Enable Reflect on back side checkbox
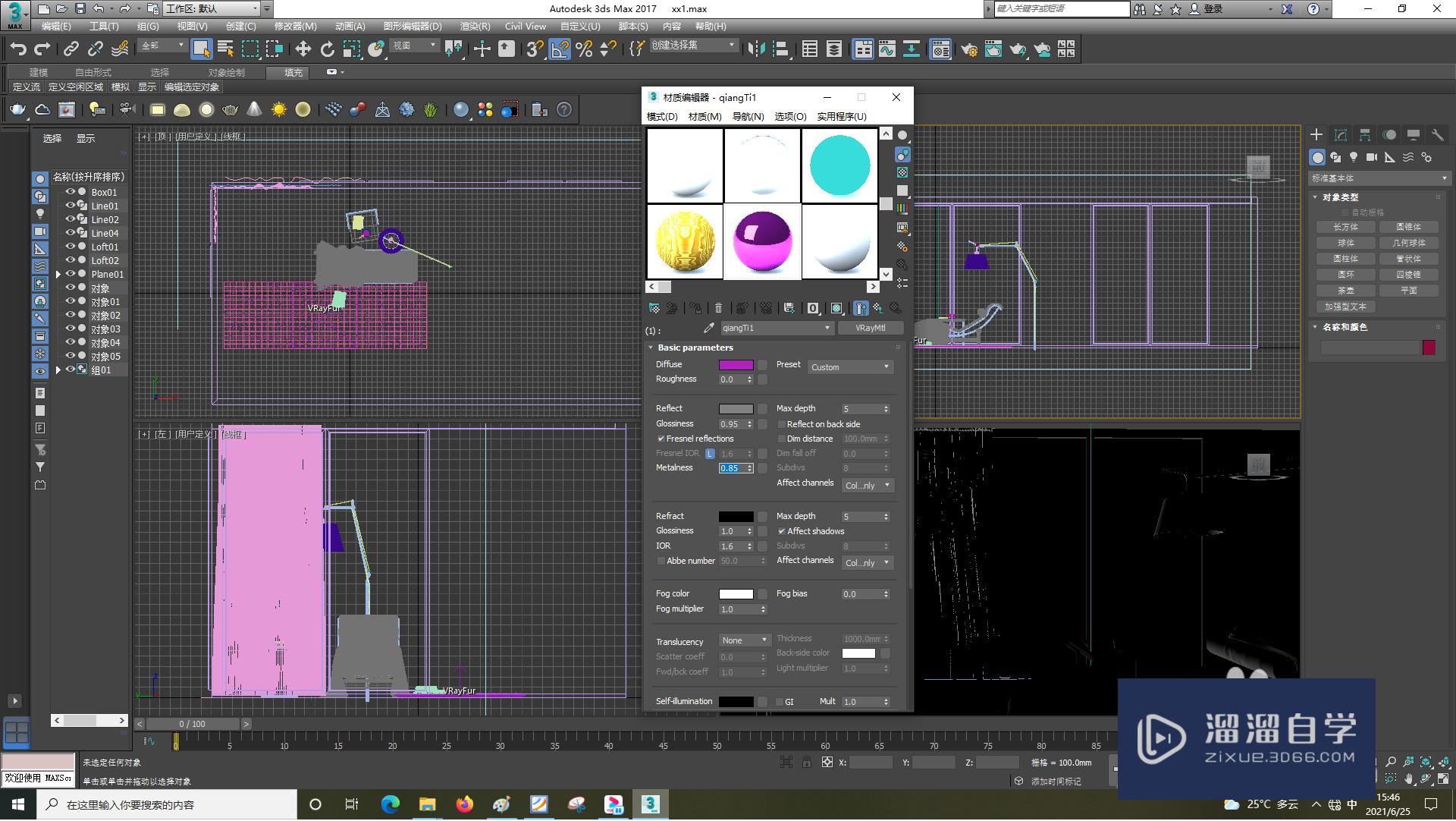 click(x=782, y=425)
